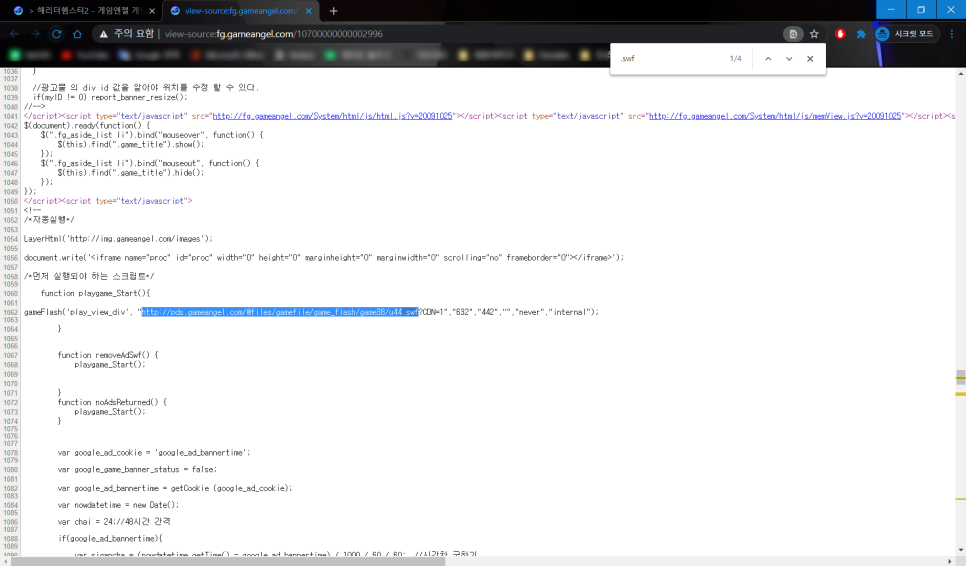Minimize the Chrome window
966x566 pixels.
[x=891, y=9]
